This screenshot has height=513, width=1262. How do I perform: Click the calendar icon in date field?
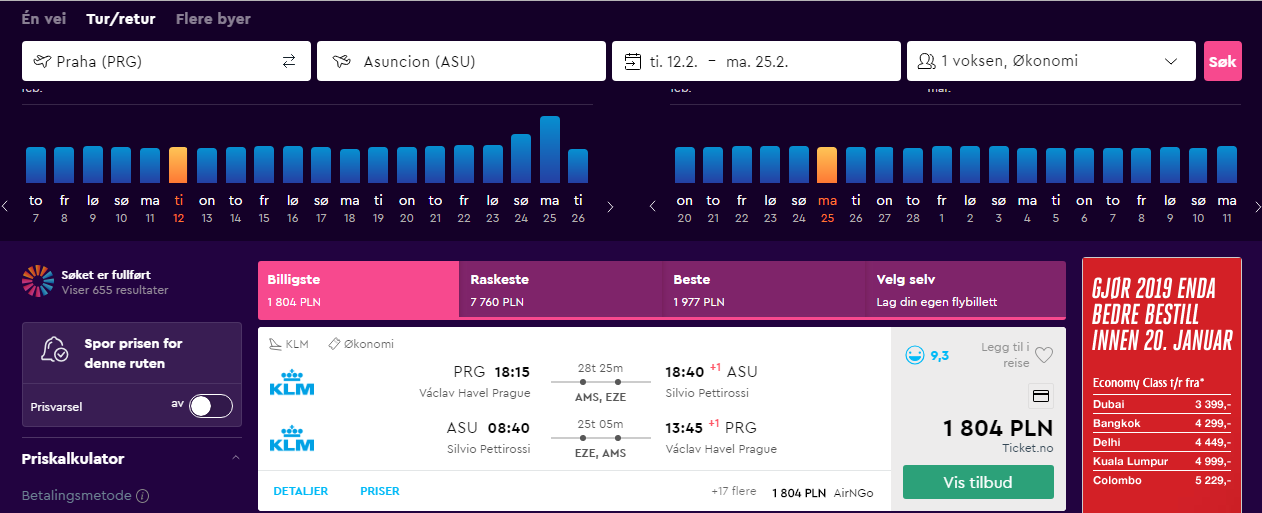click(632, 61)
